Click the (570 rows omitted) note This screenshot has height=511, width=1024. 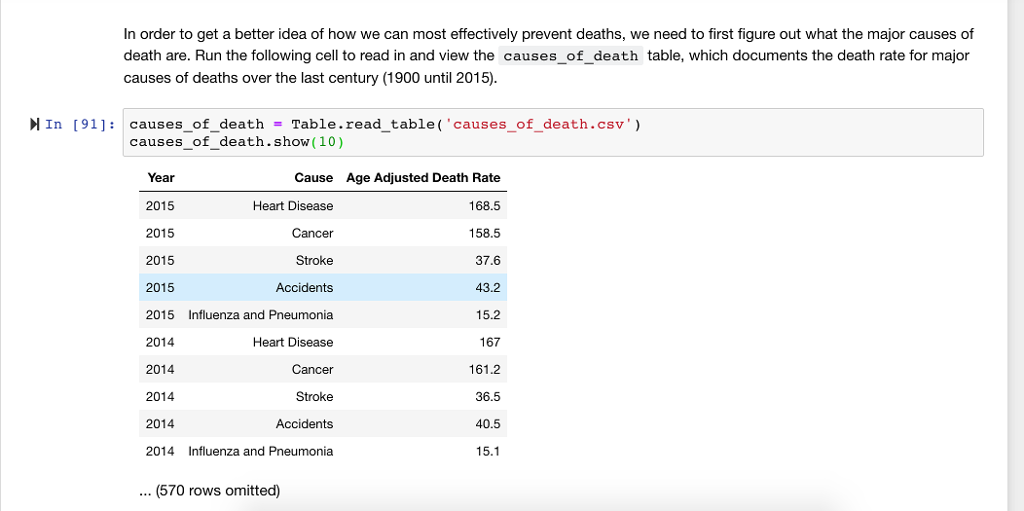(x=210, y=491)
